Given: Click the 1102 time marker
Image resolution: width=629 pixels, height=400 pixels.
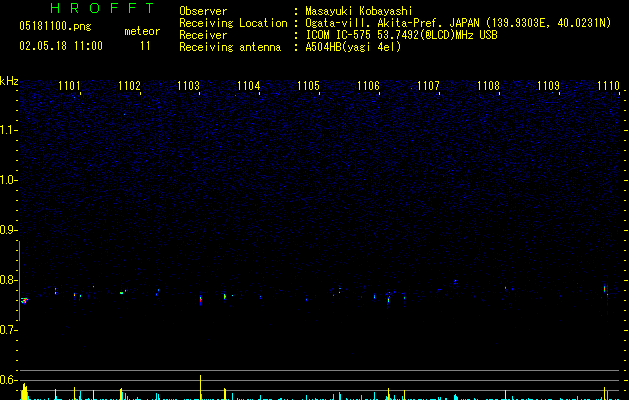Looking at the screenshot, I should coord(129,86).
